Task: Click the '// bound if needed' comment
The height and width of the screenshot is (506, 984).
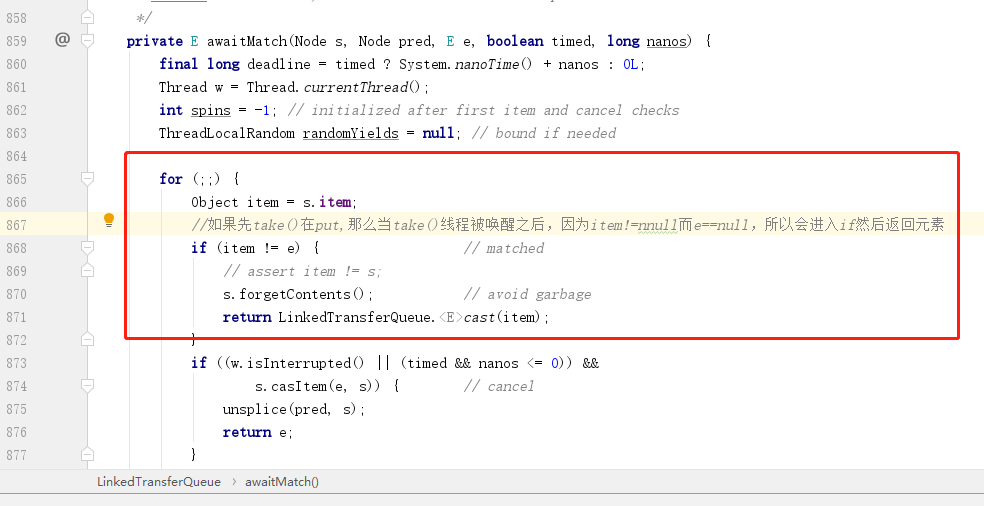Action: pyautogui.click(x=543, y=133)
